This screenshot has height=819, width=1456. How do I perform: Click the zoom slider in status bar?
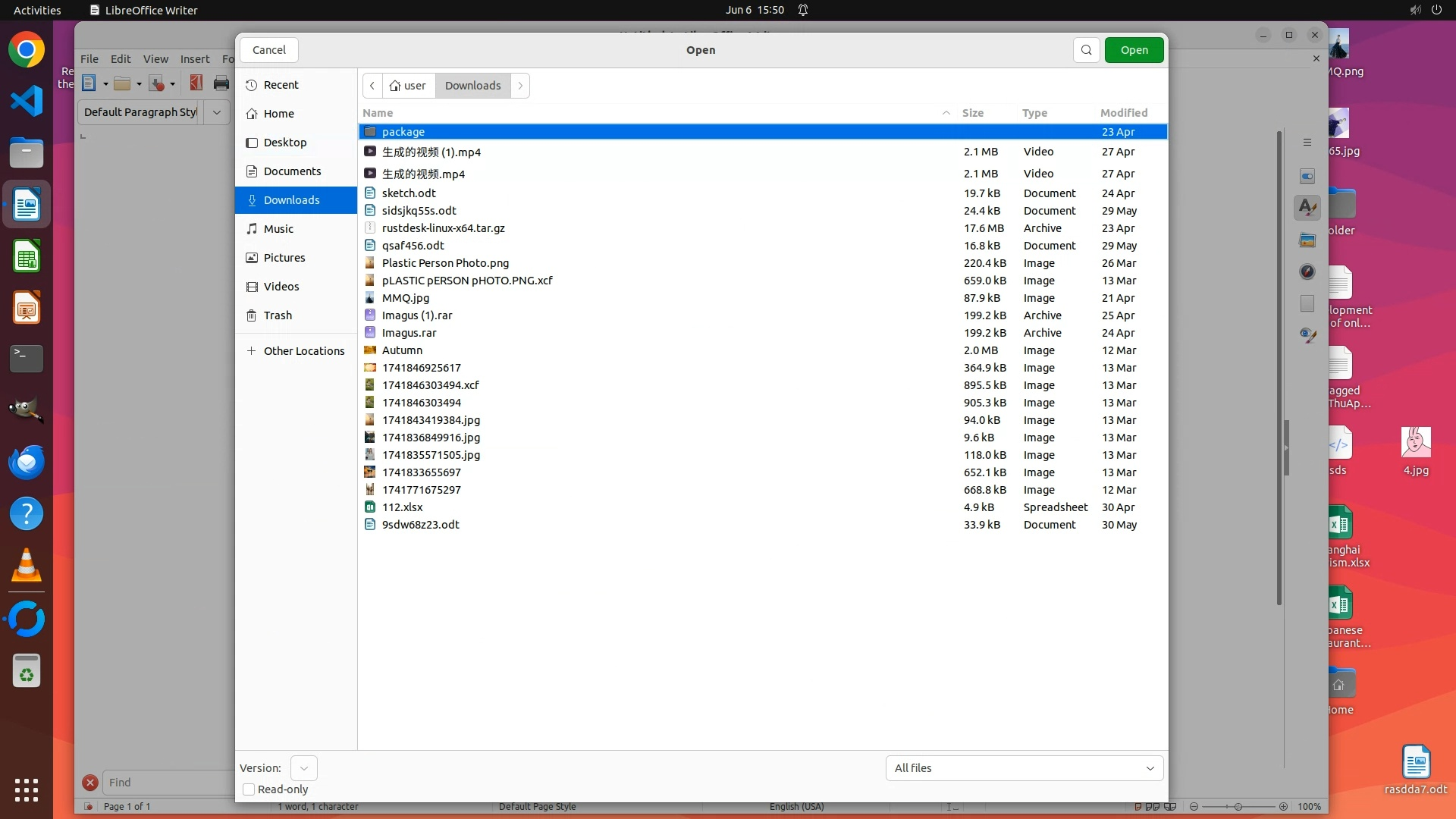(1238, 806)
